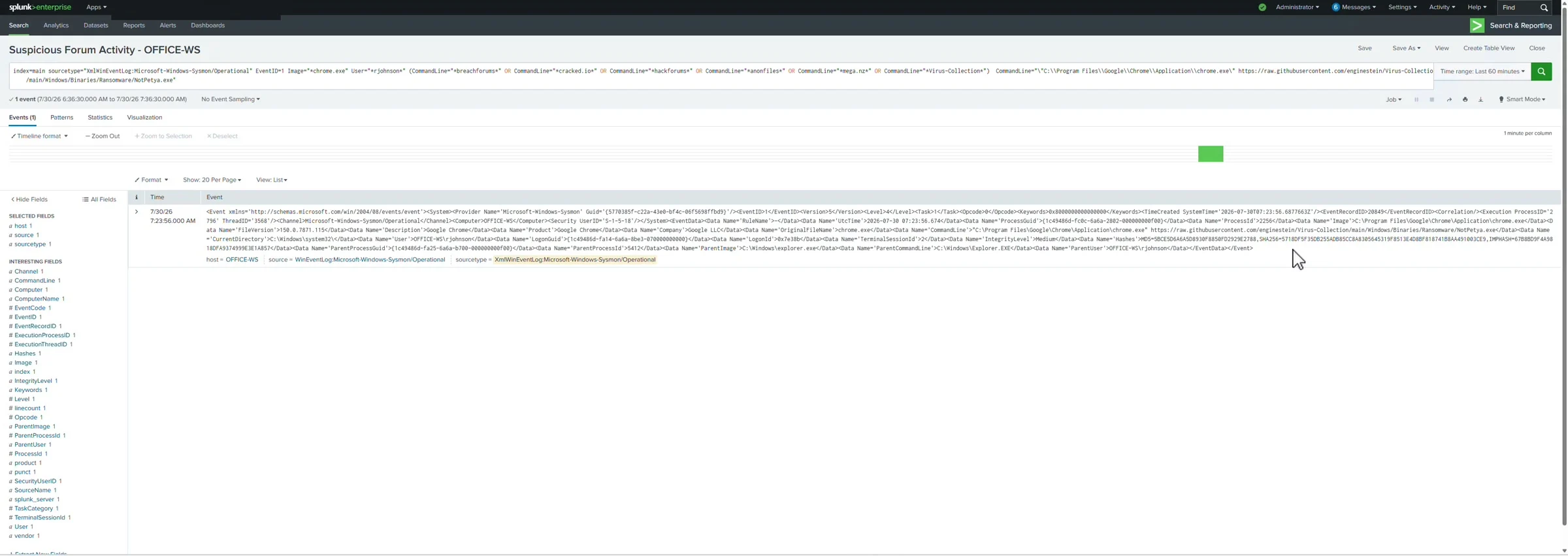Pause the search job
The width and height of the screenshot is (1568, 556).
coord(1416,99)
